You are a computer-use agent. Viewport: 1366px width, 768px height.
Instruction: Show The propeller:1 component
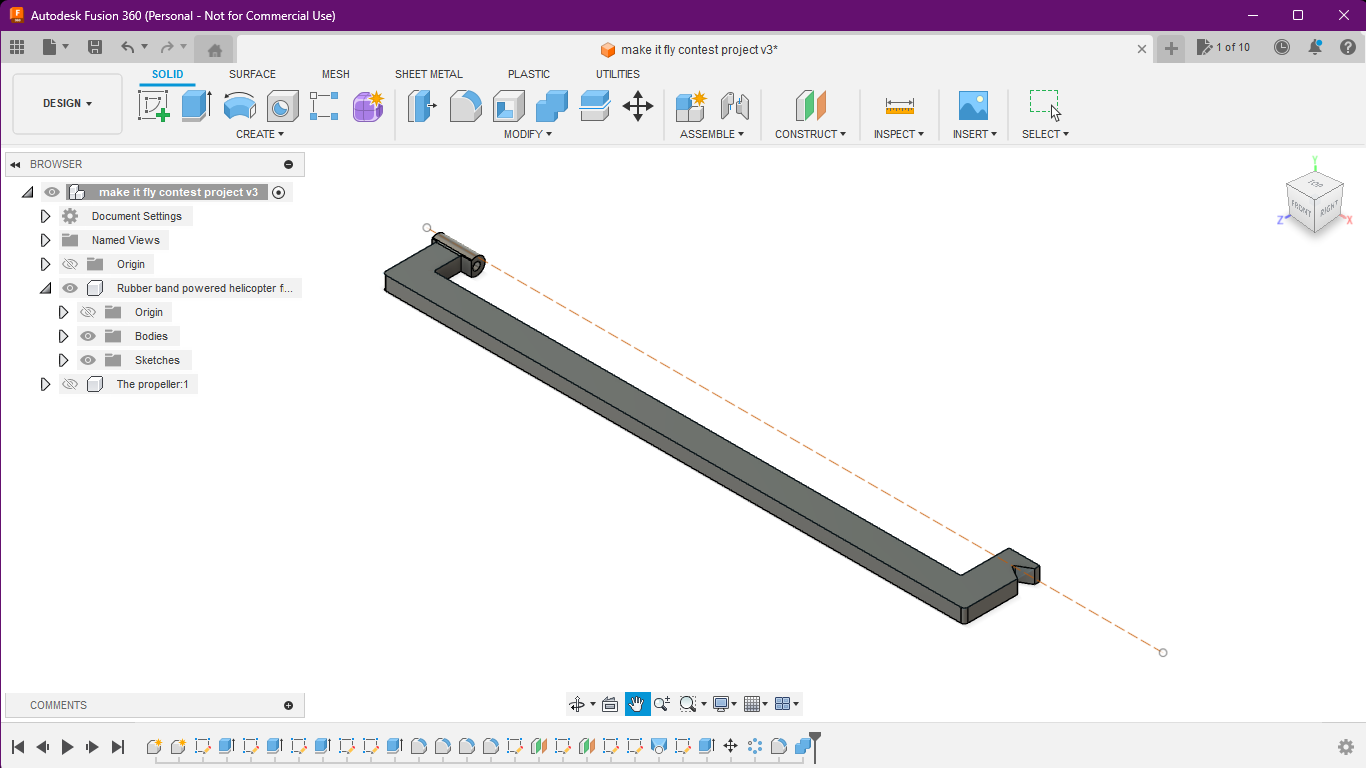click(x=69, y=383)
